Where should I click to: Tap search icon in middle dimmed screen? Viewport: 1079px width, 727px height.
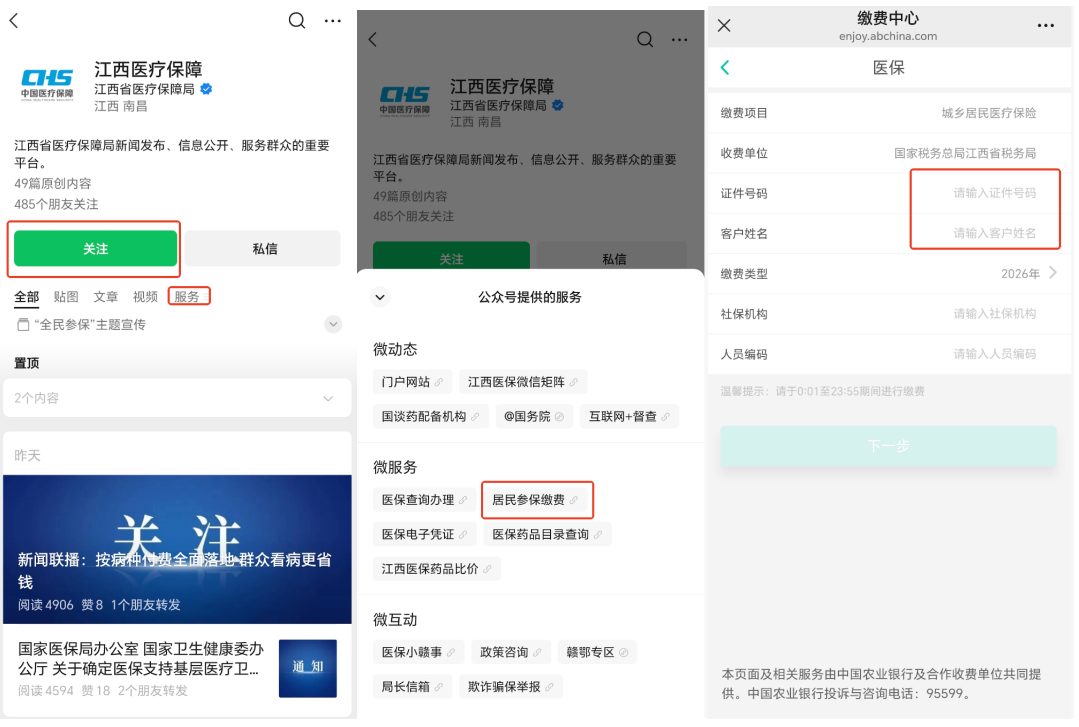coord(645,39)
